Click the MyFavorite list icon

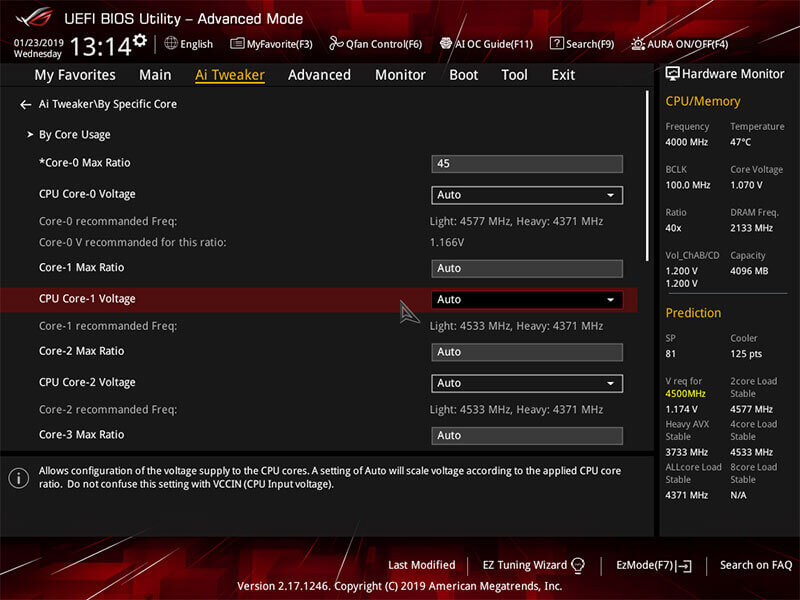tap(237, 43)
